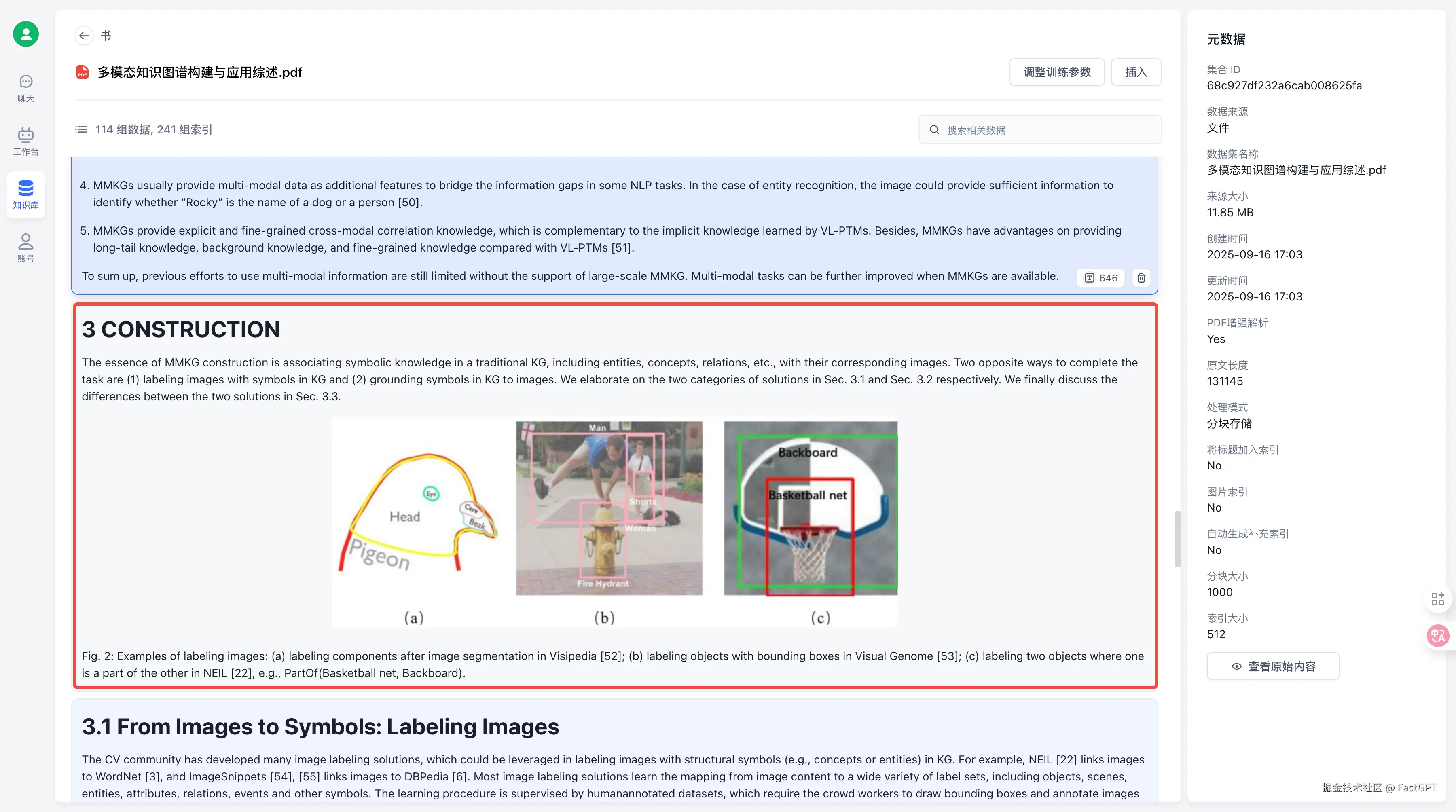Click the 插入 insert button

(x=1136, y=72)
